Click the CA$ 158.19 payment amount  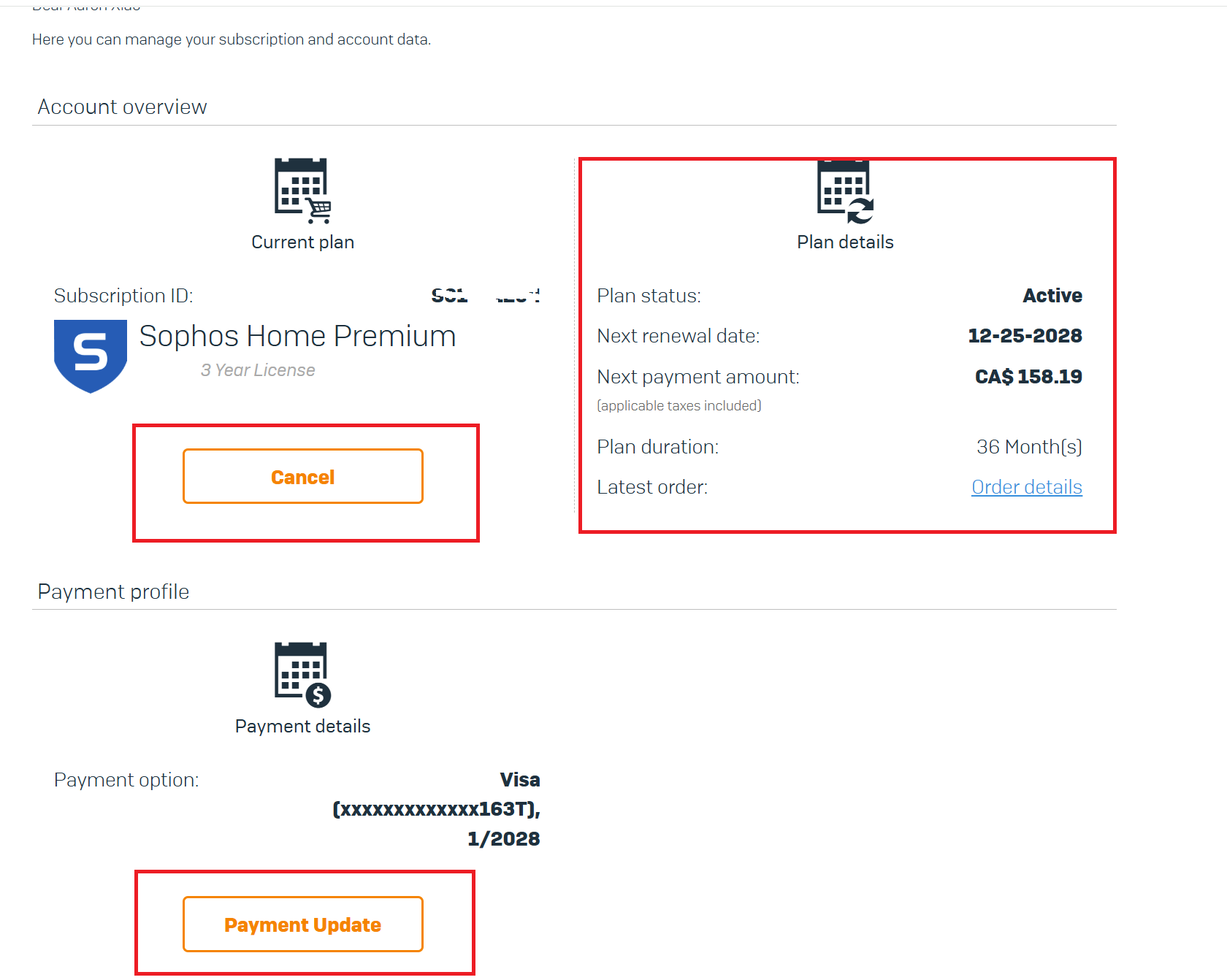tap(1028, 377)
